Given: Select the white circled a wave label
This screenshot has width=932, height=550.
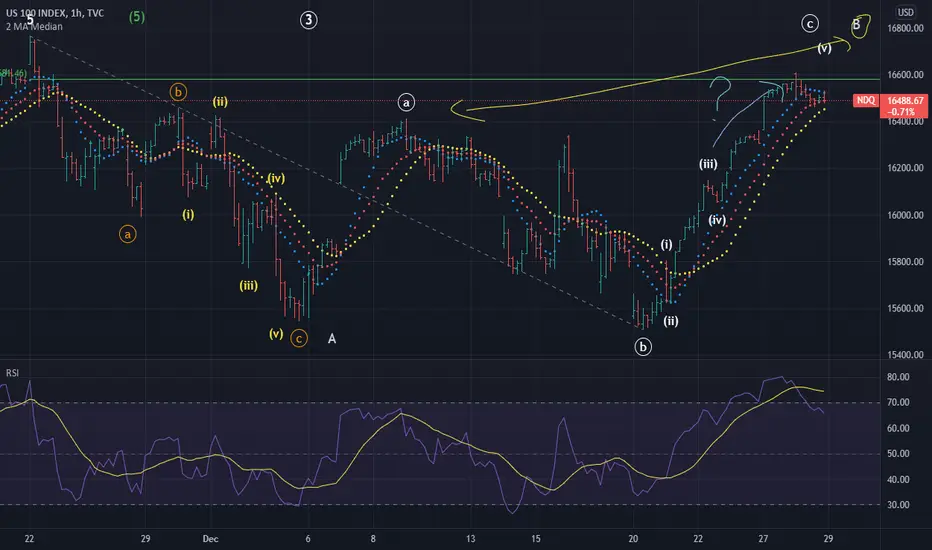Looking at the screenshot, I should click(x=406, y=103).
